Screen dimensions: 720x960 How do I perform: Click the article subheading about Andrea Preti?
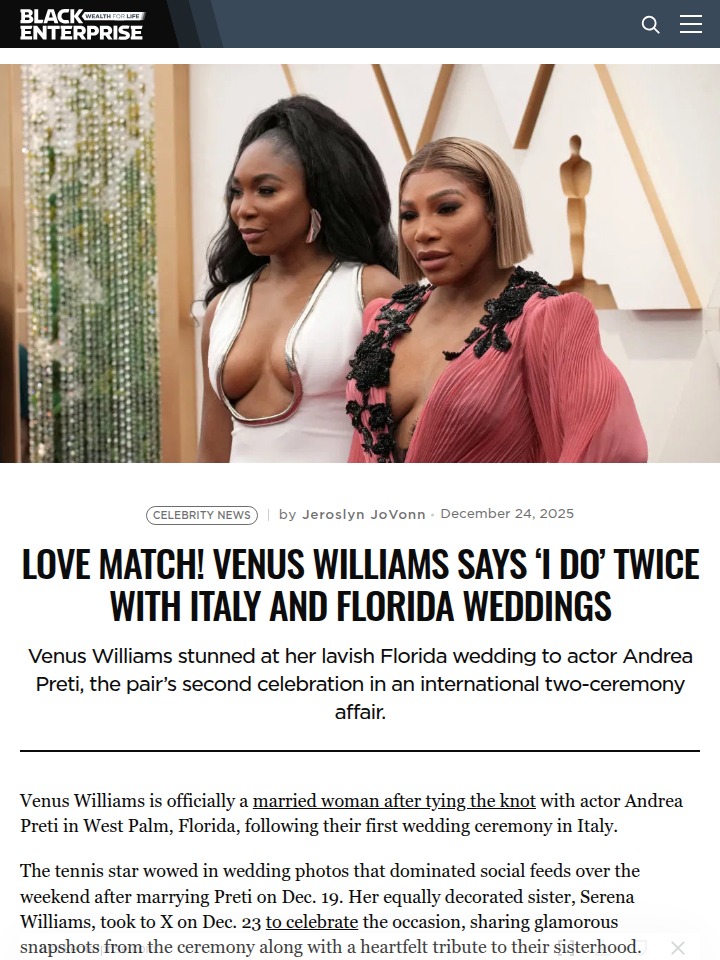click(360, 684)
